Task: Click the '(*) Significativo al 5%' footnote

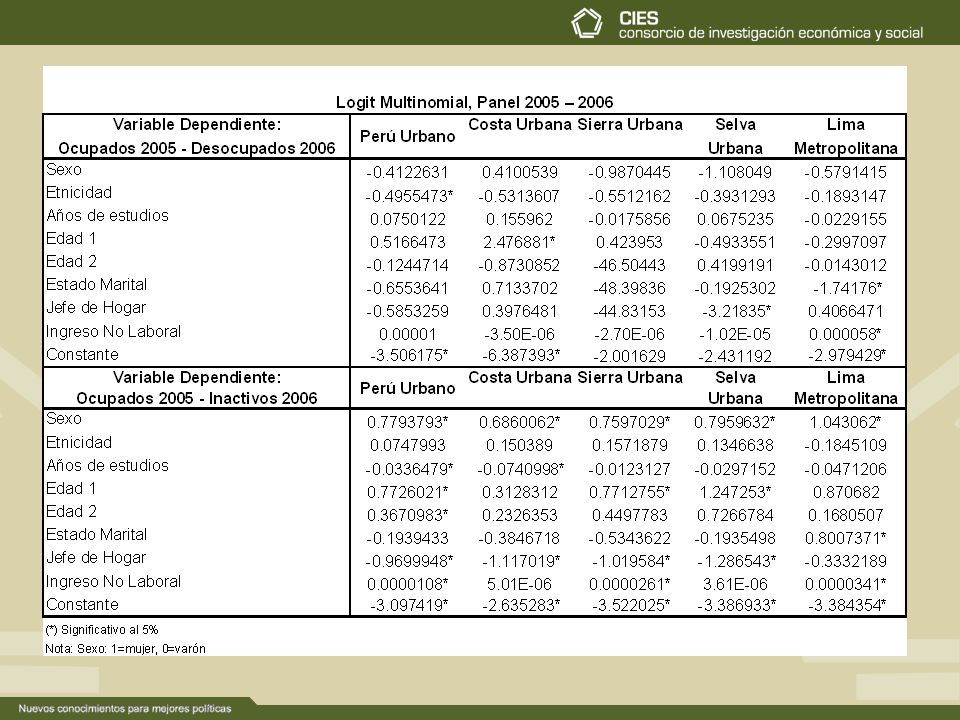Action: point(102,629)
